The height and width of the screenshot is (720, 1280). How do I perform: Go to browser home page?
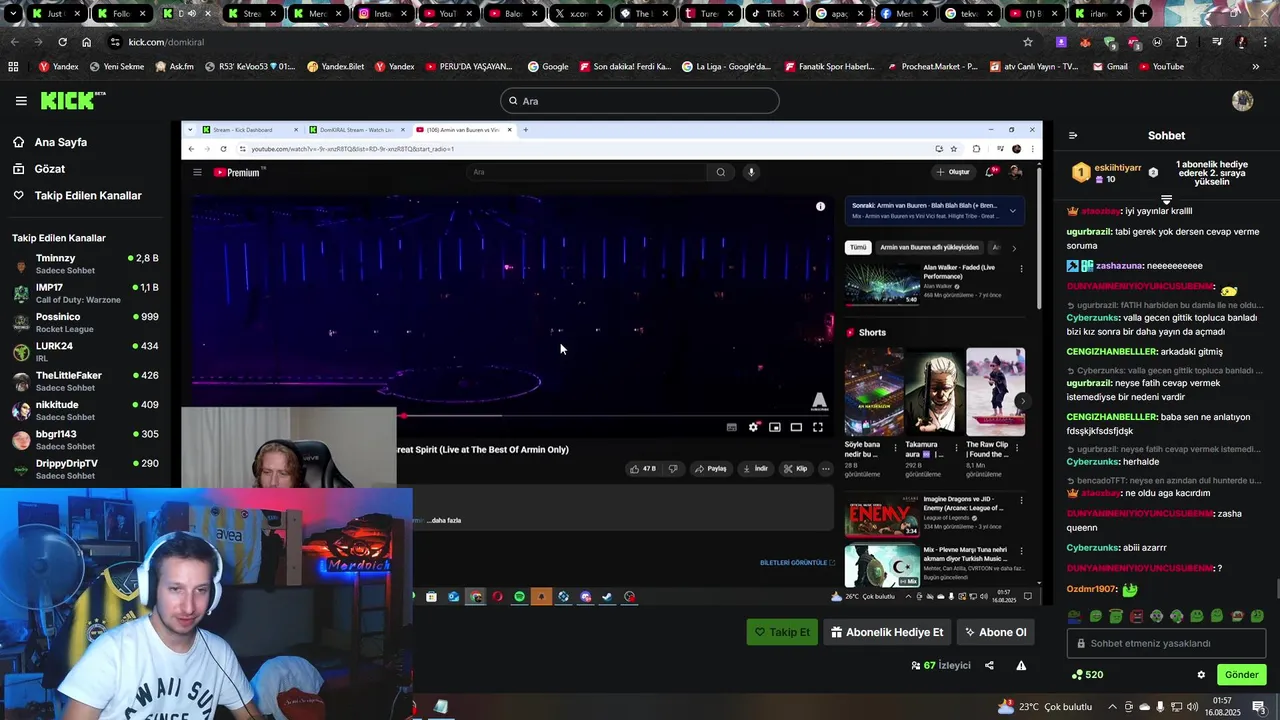tap(86, 42)
